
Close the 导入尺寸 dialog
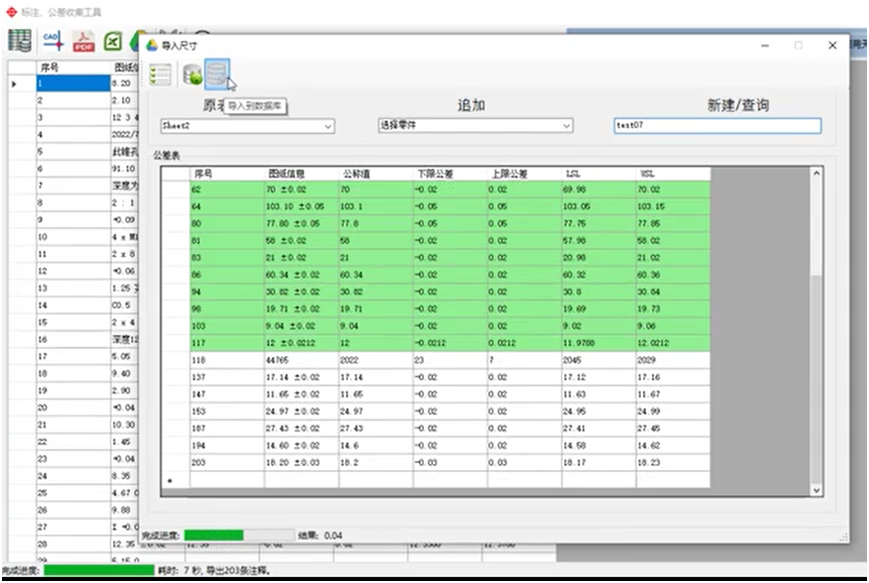[x=832, y=45]
